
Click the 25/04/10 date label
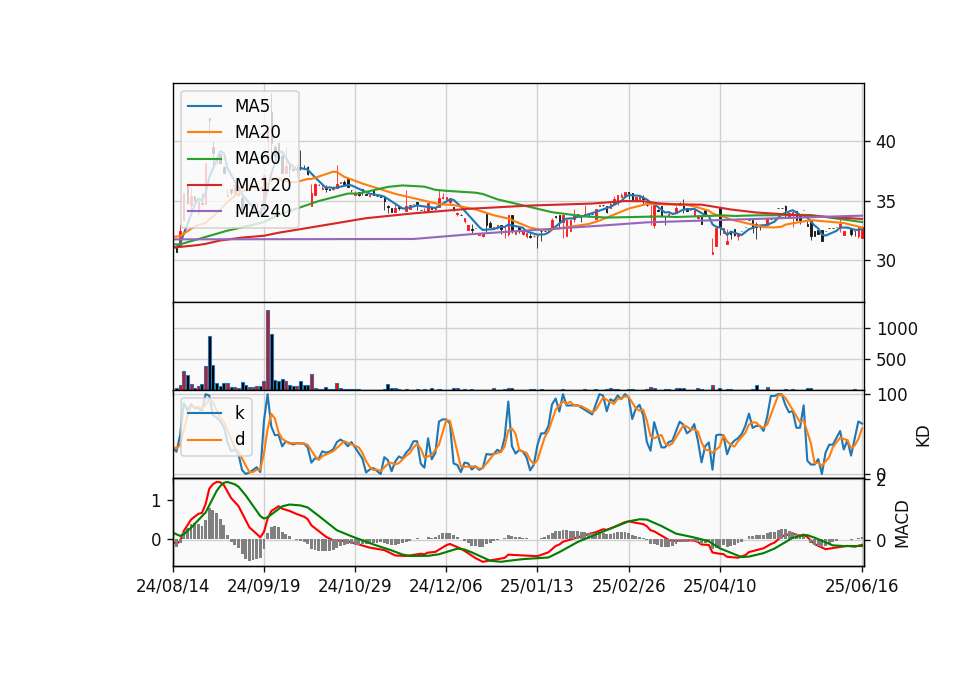(719, 586)
